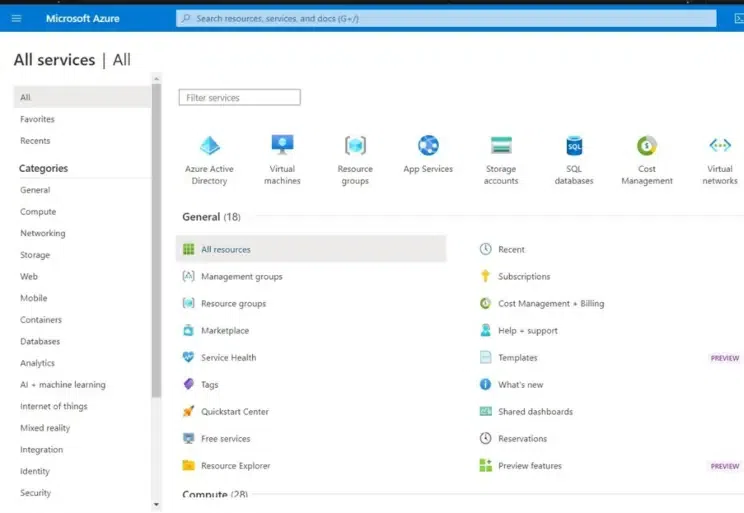Choose AI + machine learning category
Image resolution: width=744 pixels, height=513 pixels.
pos(63,384)
